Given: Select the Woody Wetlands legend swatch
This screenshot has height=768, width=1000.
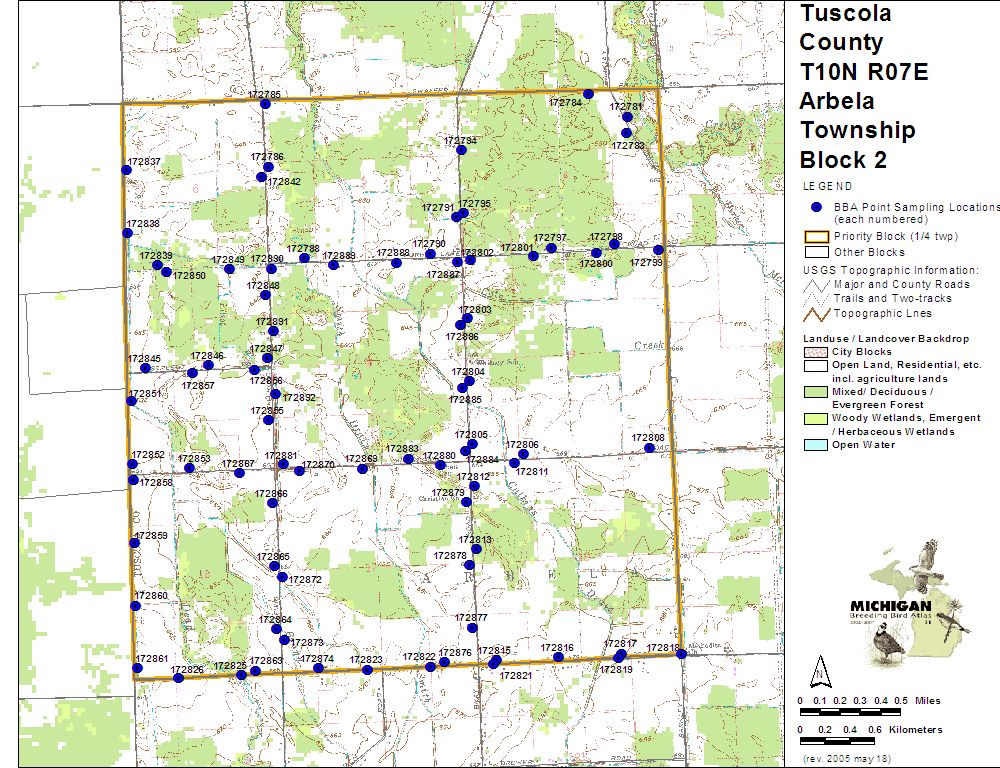Looking at the screenshot, I should [x=815, y=418].
